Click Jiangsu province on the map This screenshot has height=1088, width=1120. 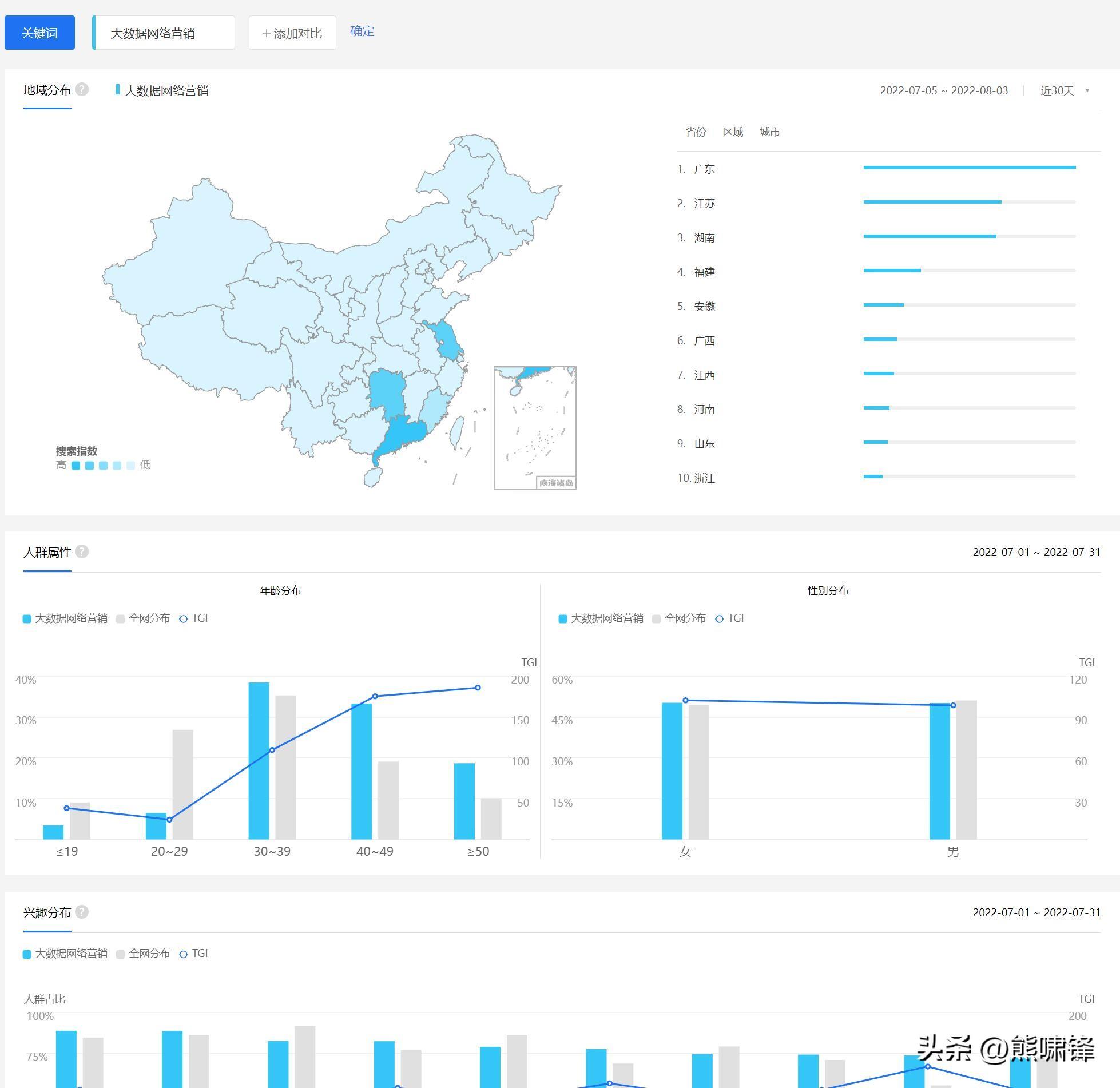[x=448, y=343]
